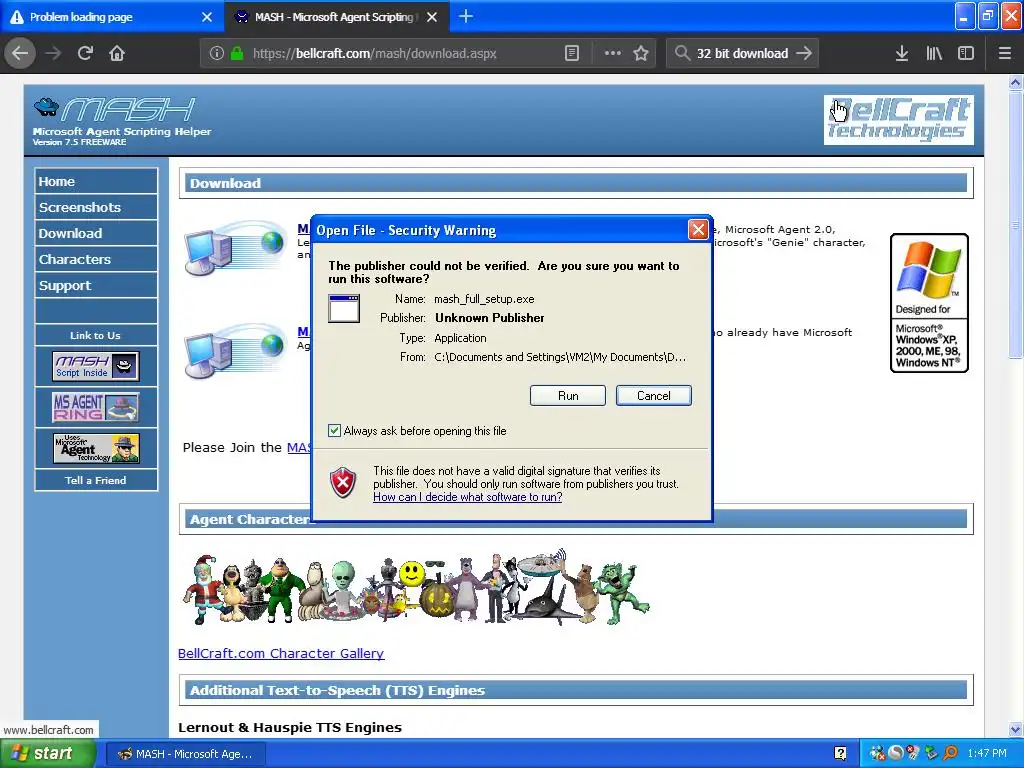Reload the page with the refresh icon

[x=85, y=53]
